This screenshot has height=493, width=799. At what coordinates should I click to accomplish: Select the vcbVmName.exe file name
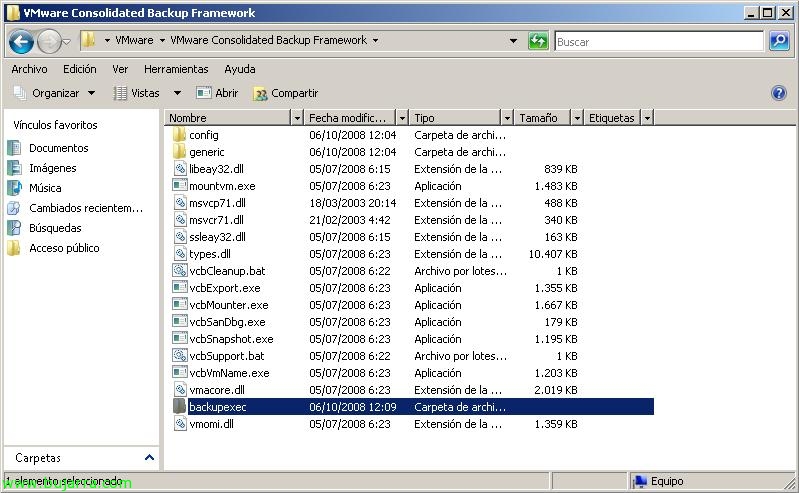click(x=229, y=373)
